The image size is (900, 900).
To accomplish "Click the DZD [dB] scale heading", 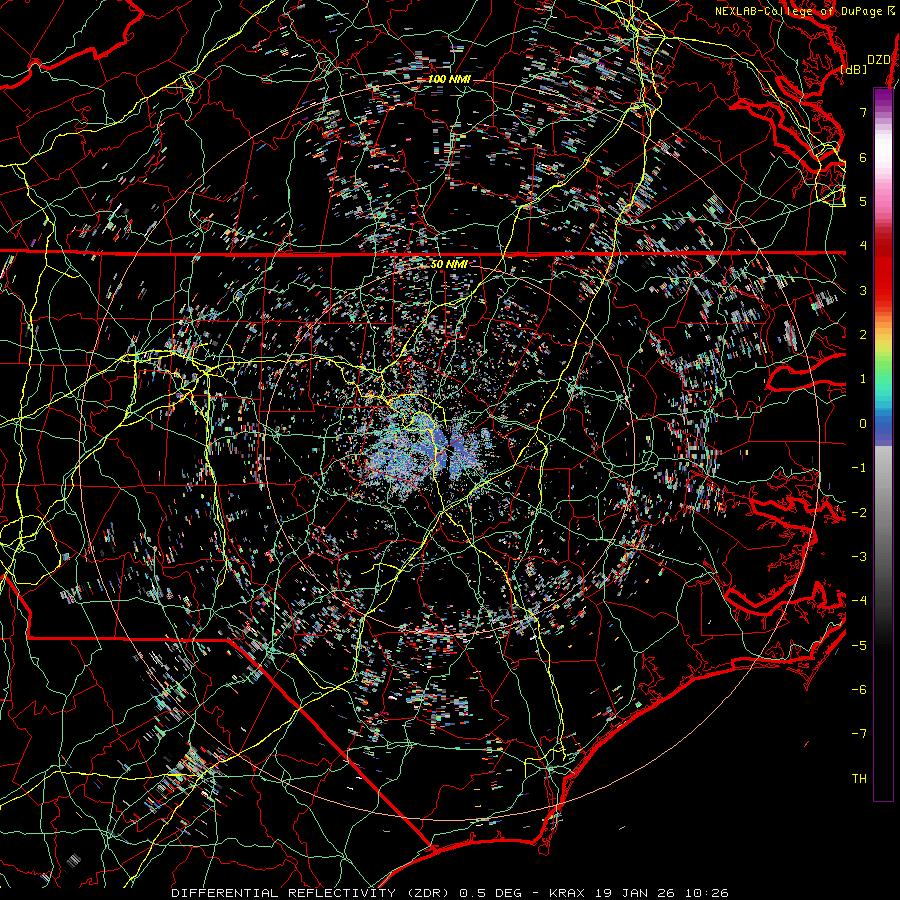I will (866, 64).
